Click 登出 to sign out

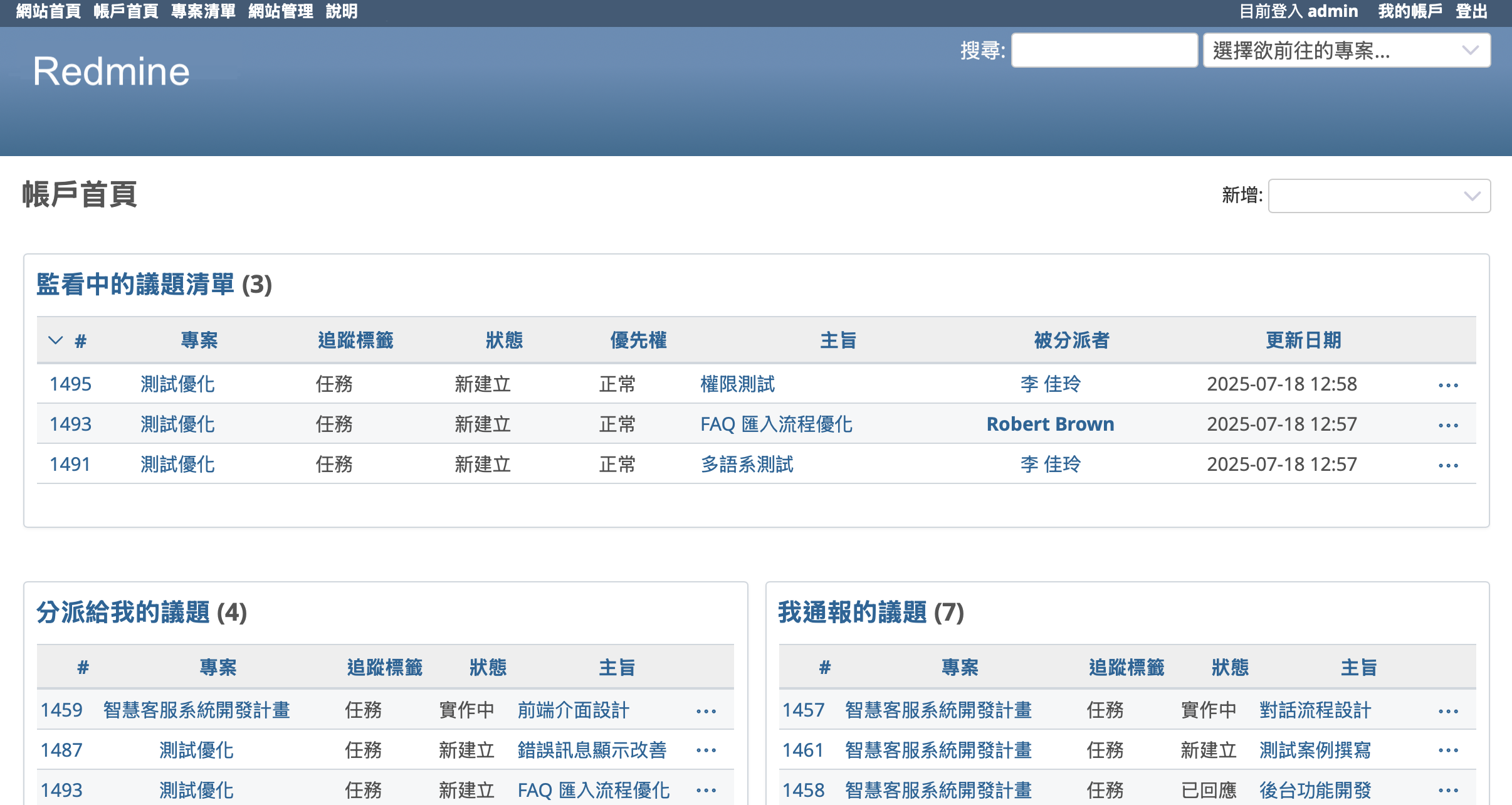(x=1471, y=11)
